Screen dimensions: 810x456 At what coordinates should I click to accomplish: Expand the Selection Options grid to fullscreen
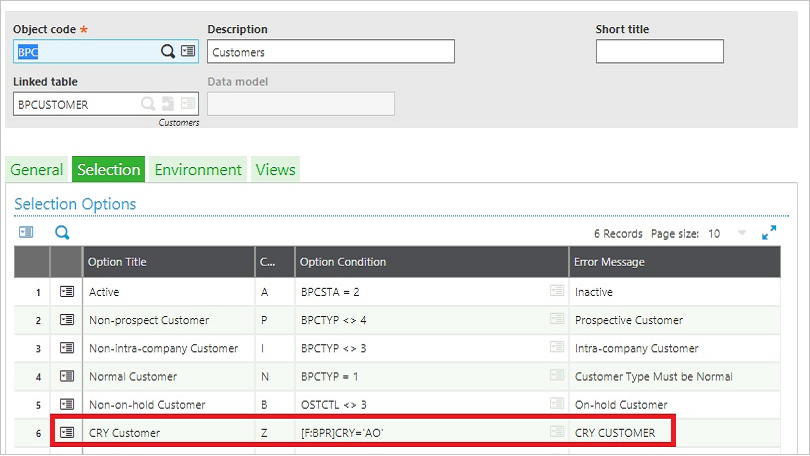[x=769, y=232]
